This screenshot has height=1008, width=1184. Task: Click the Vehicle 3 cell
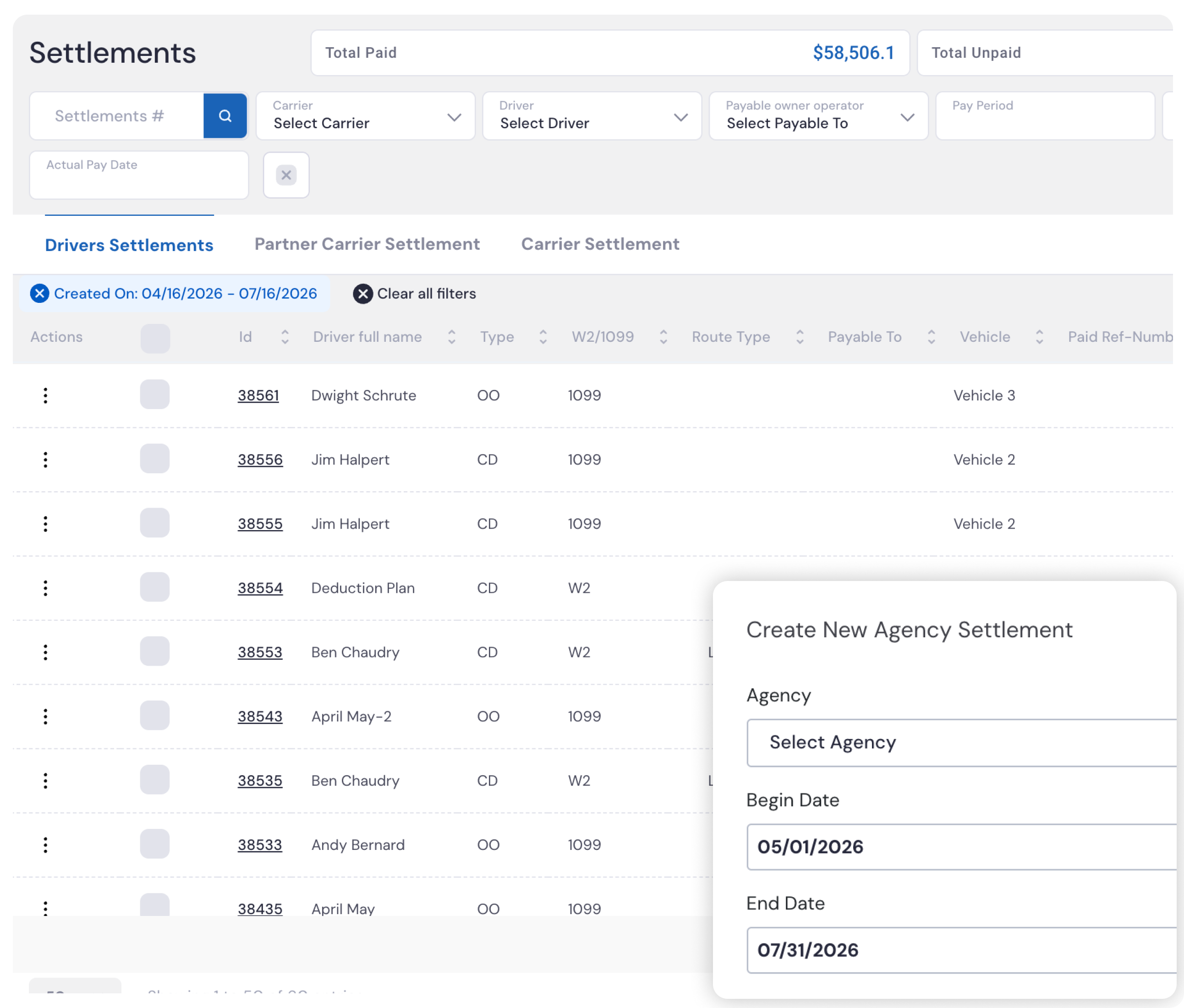point(984,395)
